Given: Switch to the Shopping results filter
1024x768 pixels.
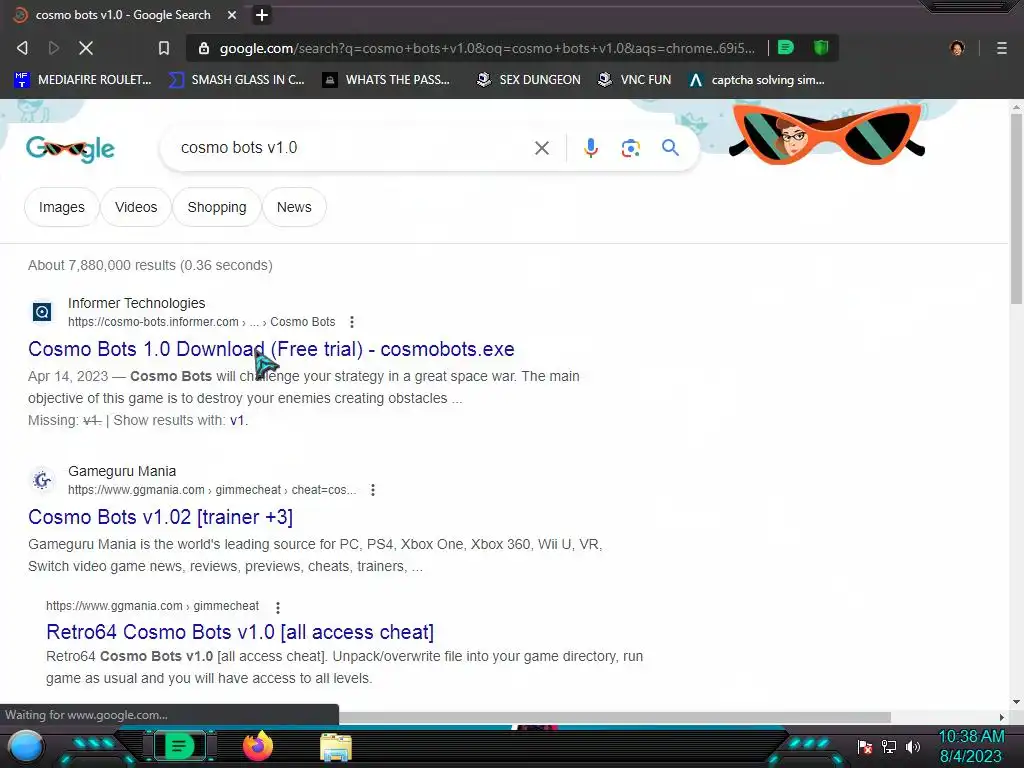Looking at the screenshot, I should [217, 207].
